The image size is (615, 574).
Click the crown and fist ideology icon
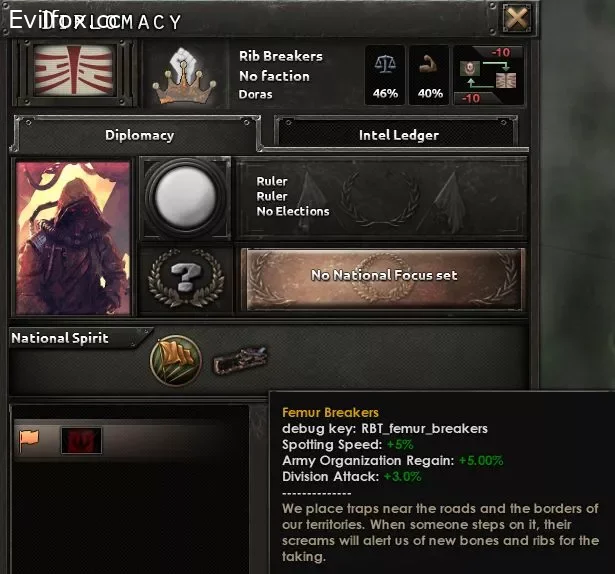tap(184, 76)
